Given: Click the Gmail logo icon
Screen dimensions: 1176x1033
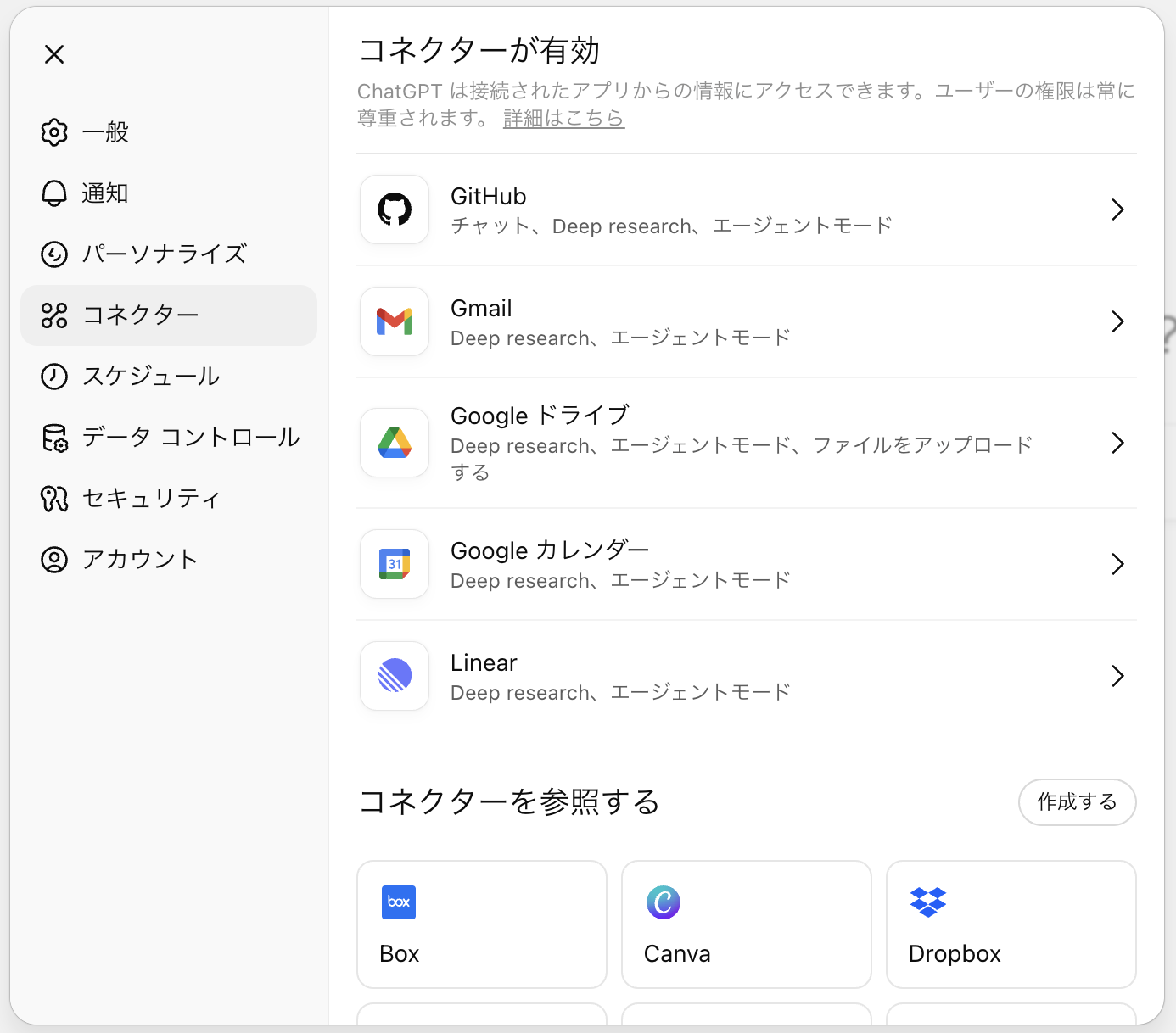Looking at the screenshot, I should click(x=395, y=321).
